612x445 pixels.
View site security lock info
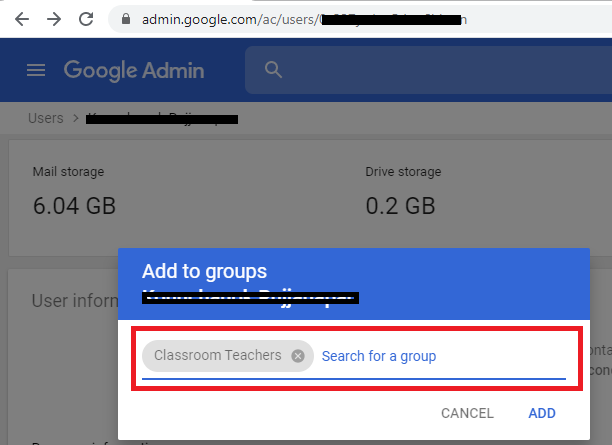(126, 19)
